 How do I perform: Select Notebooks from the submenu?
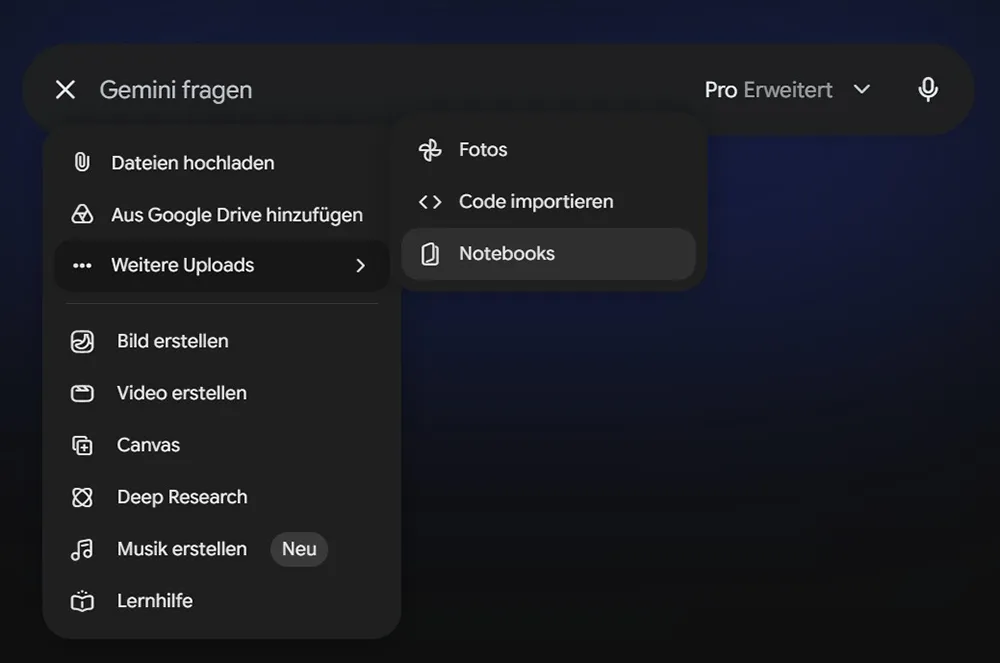coord(548,254)
